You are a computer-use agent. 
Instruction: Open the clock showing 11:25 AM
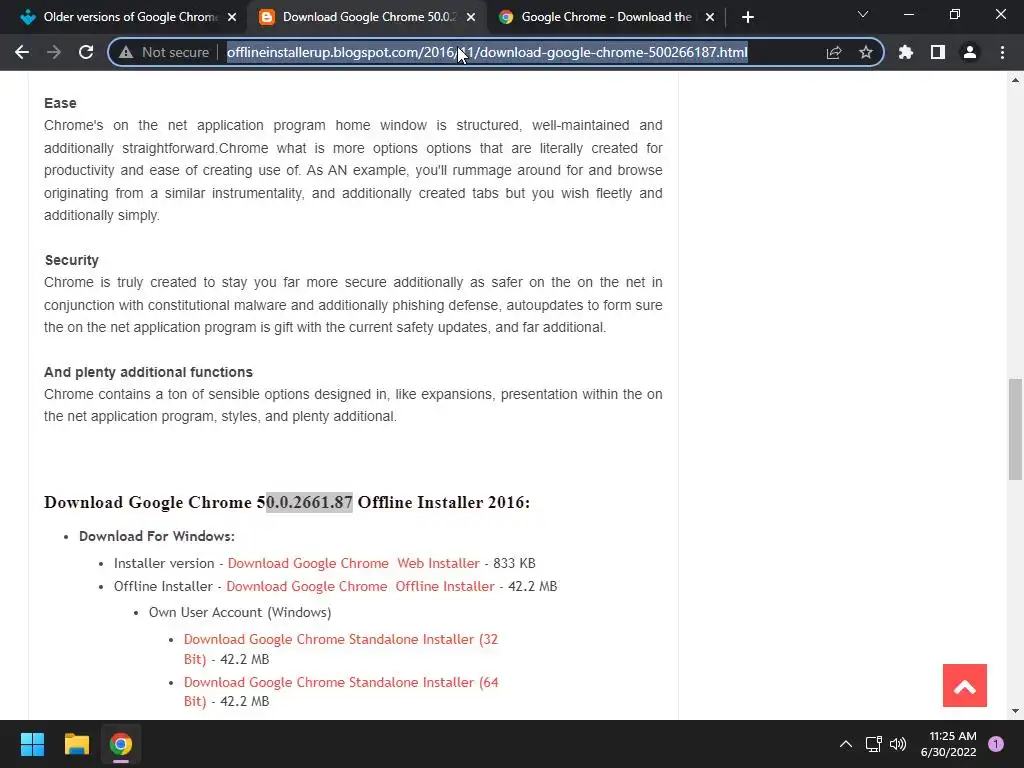click(x=948, y=744)
